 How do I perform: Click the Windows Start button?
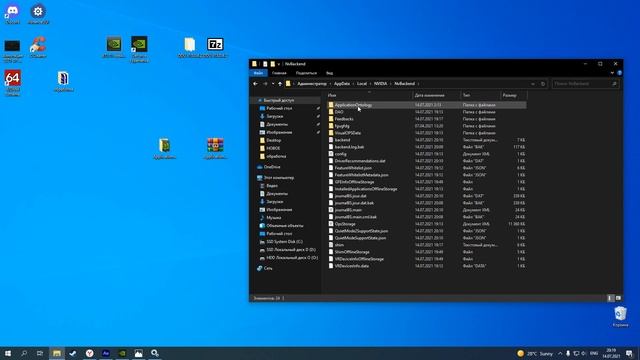pyautogui.click(x=8, y=353)
